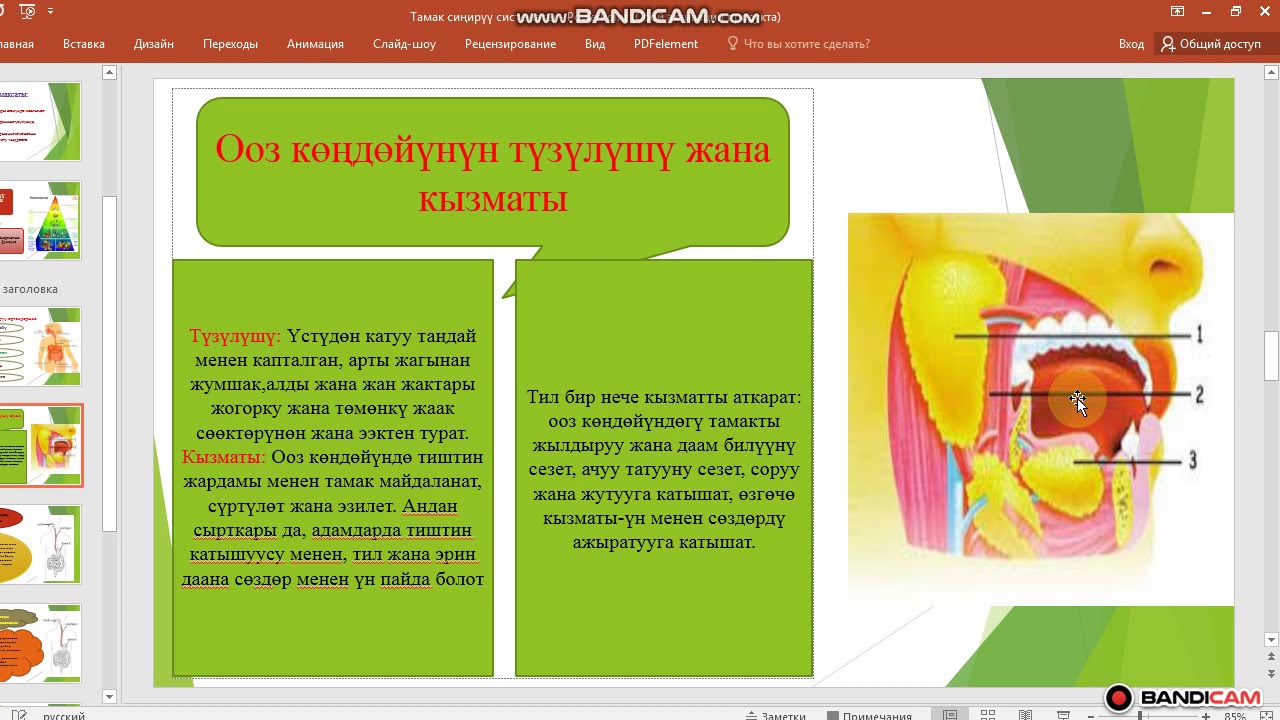This screenshot has height=720, width=1280.
Task: Click label number 1 on anatomy image
Action: [x=1199, y=335]
